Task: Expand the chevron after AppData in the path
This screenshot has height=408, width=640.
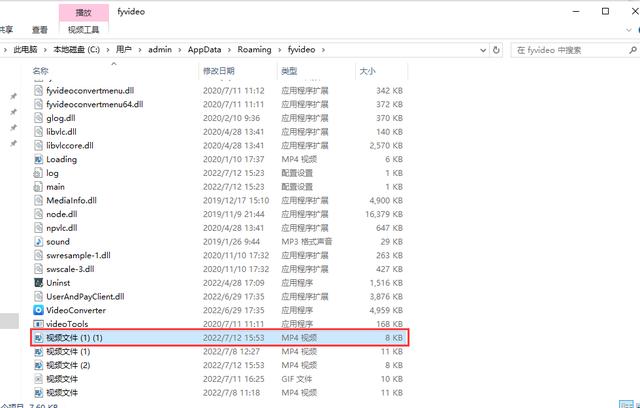Action: click(229, 50)
